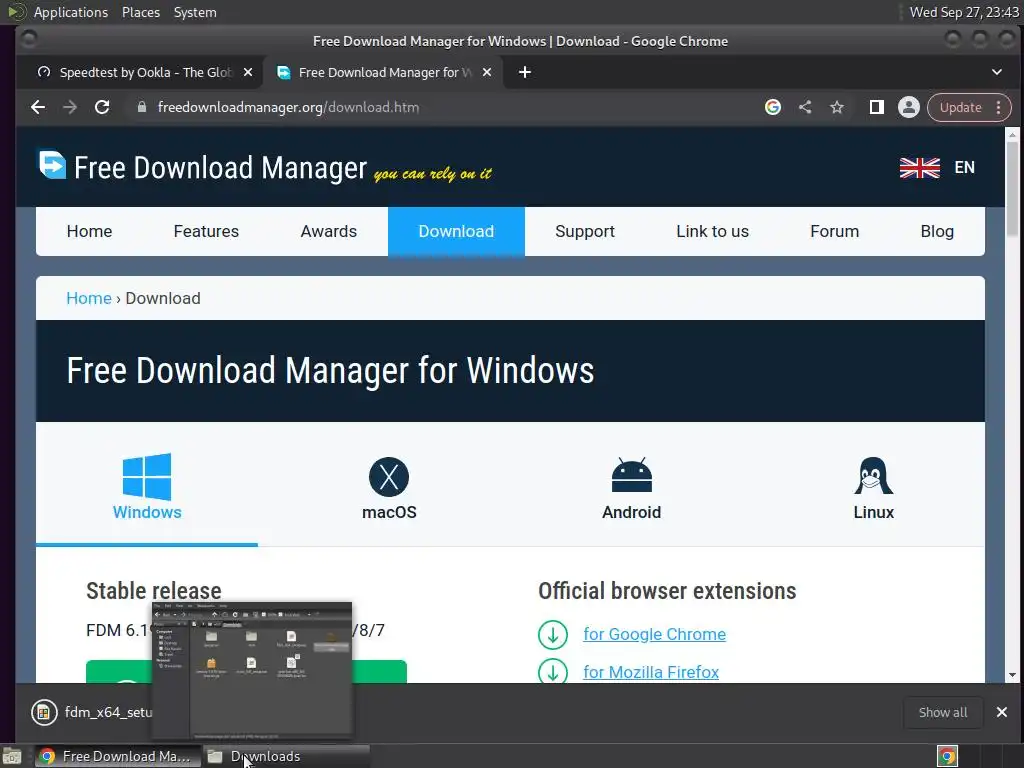Click download arrow icon beside Google Chrome
The width and height of the screenshot is (1024, 768).
click(x=552, y=635)
